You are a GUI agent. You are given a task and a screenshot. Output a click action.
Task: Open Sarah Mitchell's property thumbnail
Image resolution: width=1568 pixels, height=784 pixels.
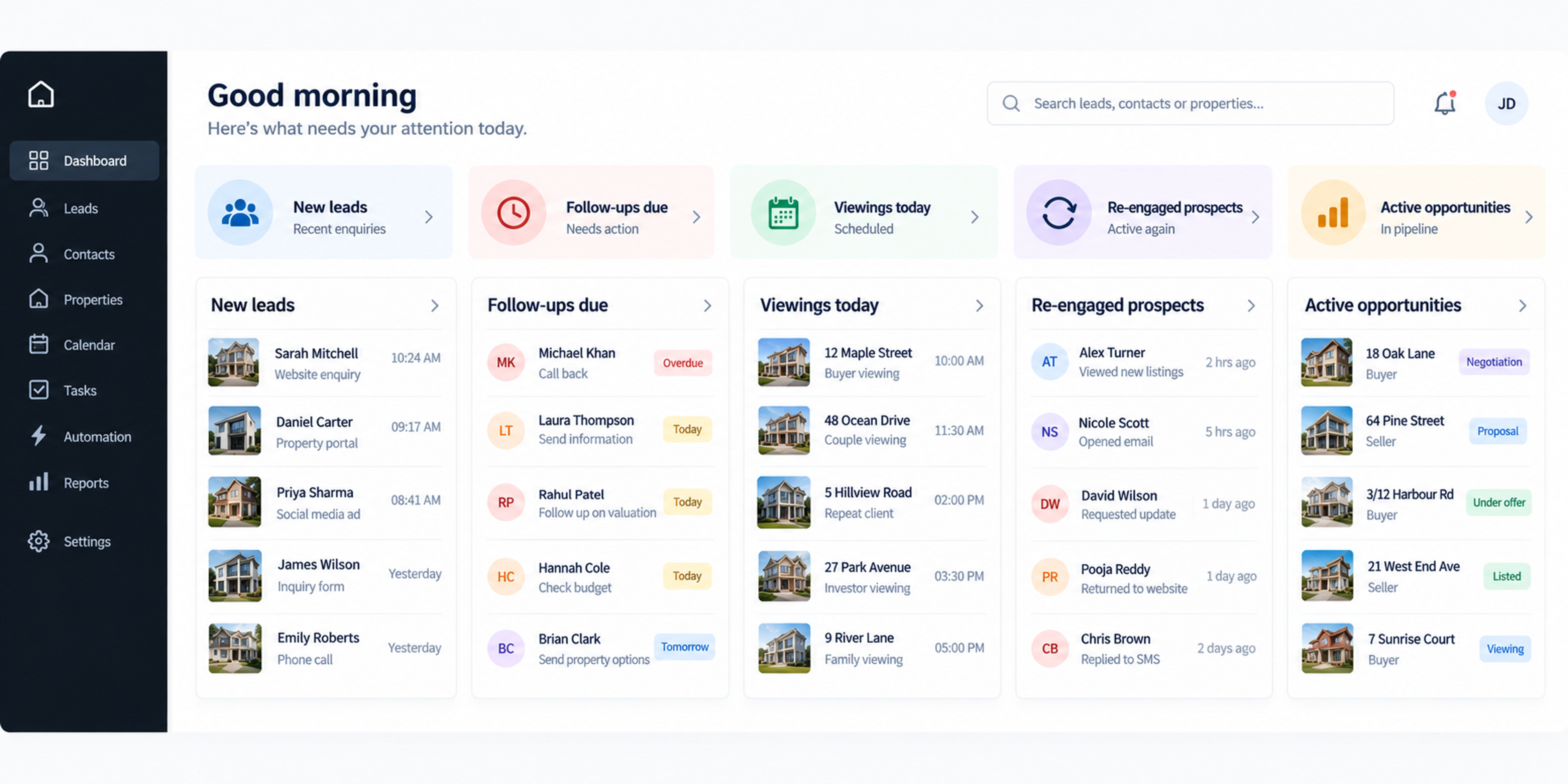(234, 362)
